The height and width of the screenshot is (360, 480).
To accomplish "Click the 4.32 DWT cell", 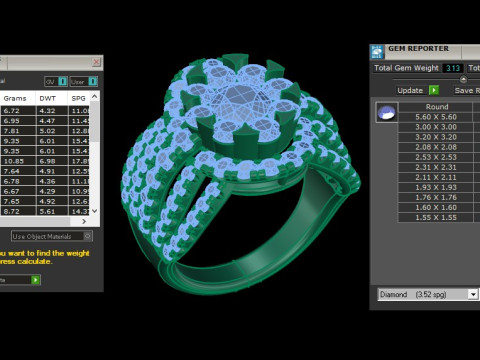I will (x=52, y=111).
